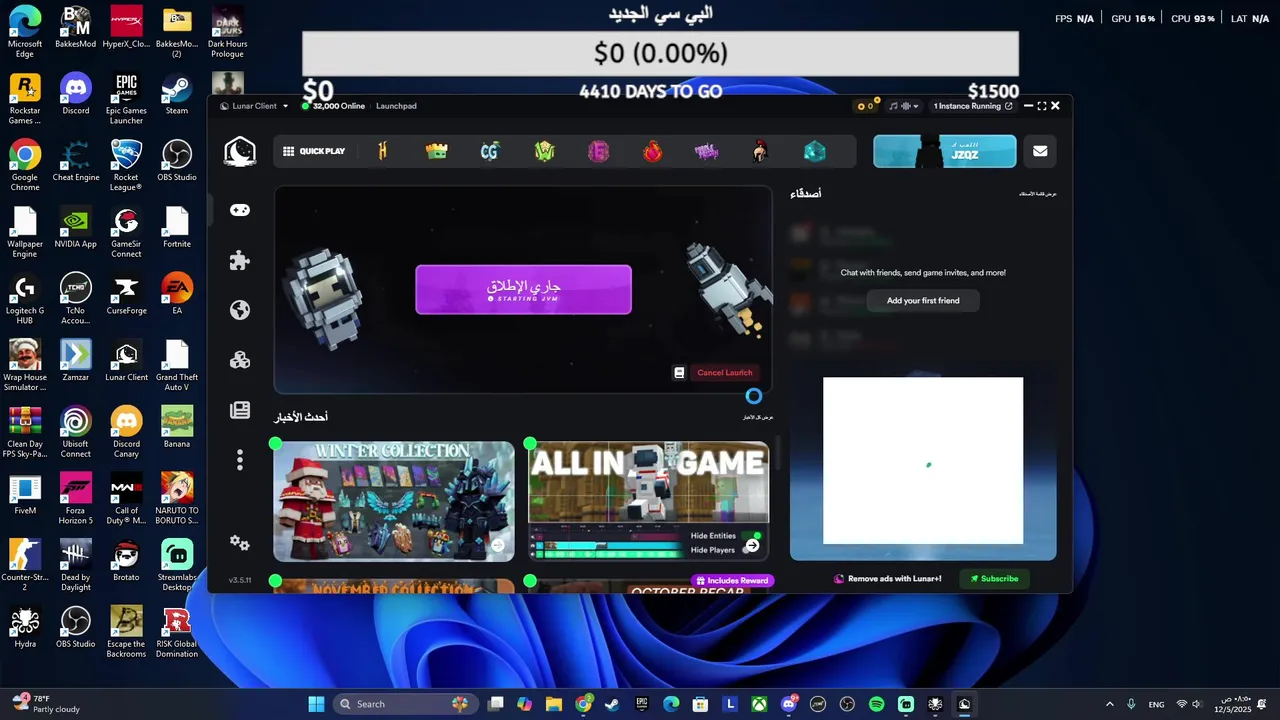
Task: Click the Windows Start button
Action: 316,704
